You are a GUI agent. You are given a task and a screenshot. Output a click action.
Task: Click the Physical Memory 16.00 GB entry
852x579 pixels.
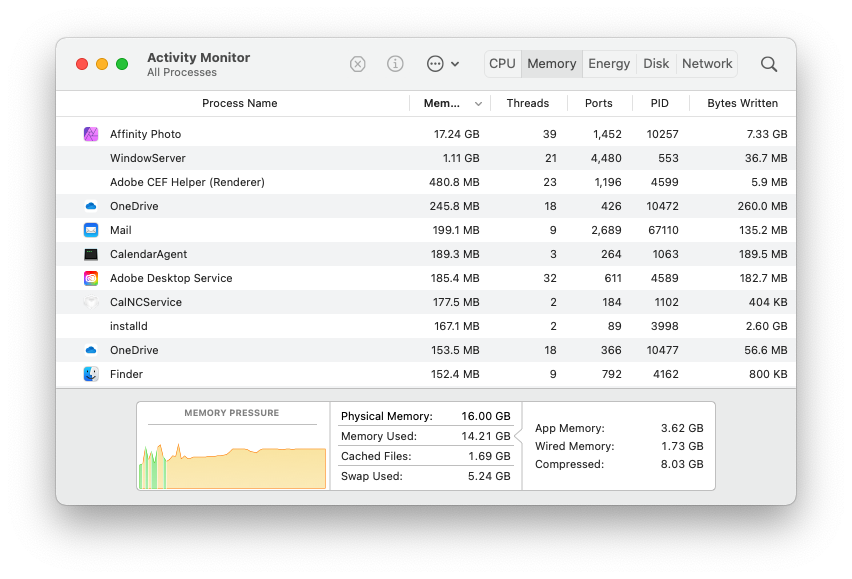[x=425, y=416]
